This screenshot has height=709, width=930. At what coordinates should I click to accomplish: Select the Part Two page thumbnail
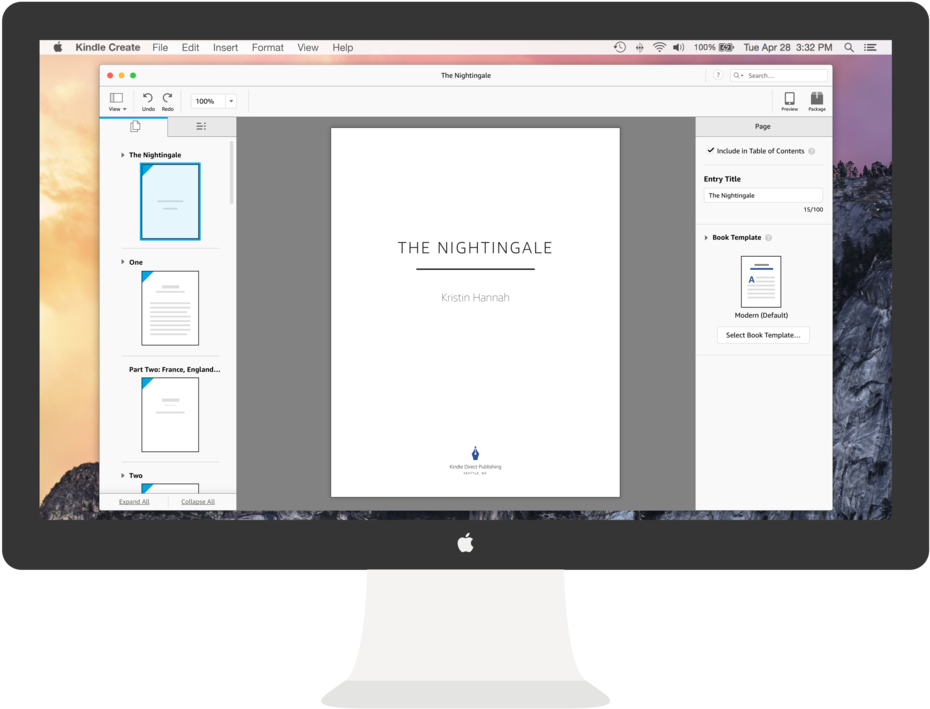170,415
